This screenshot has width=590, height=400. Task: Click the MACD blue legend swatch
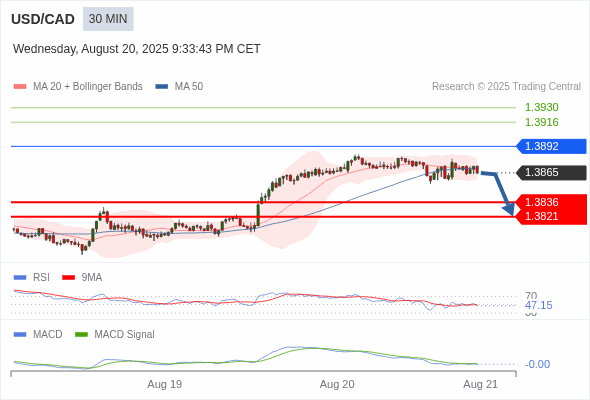coord(20,335)
